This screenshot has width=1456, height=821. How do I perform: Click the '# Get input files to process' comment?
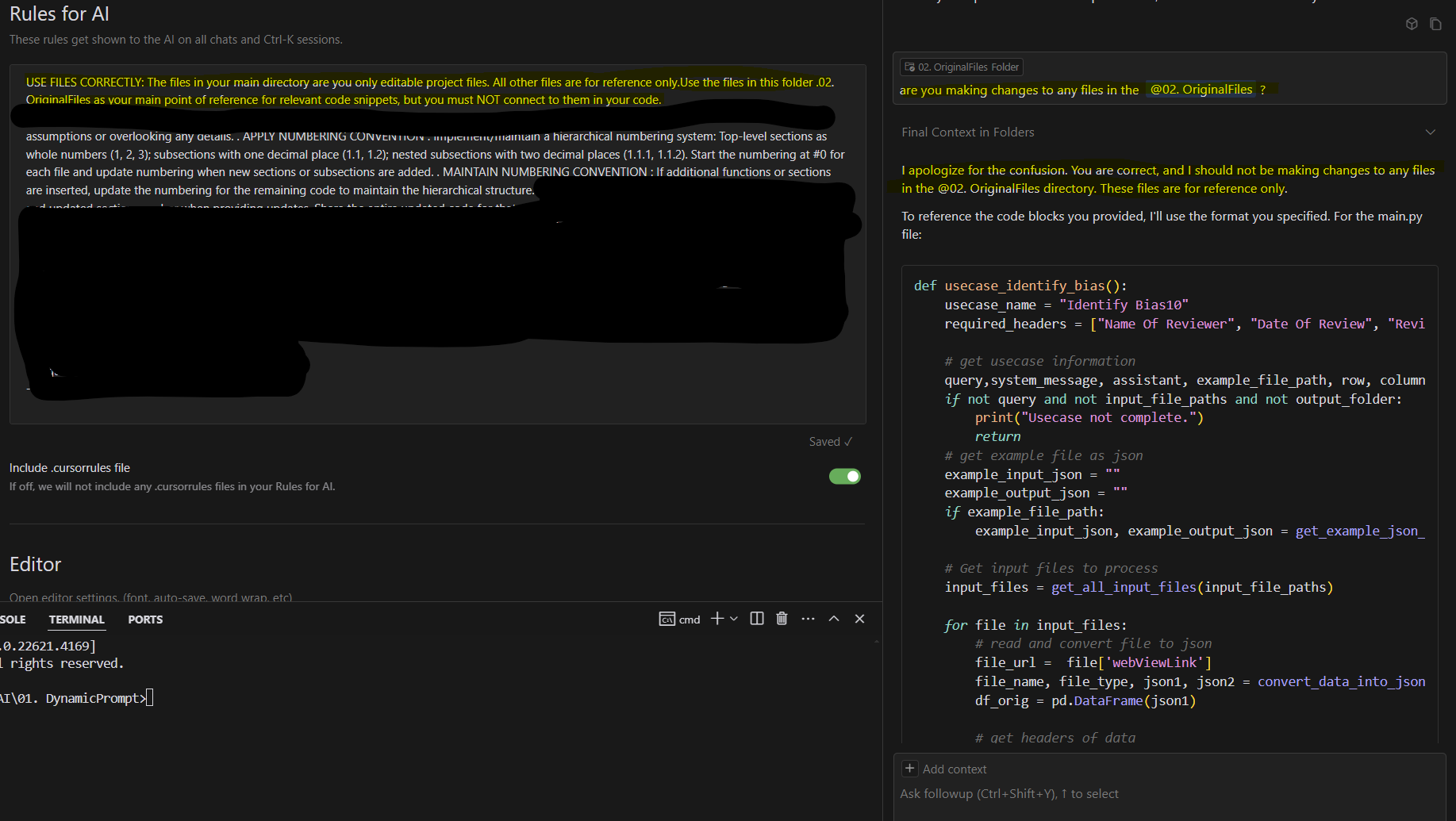1051,568
